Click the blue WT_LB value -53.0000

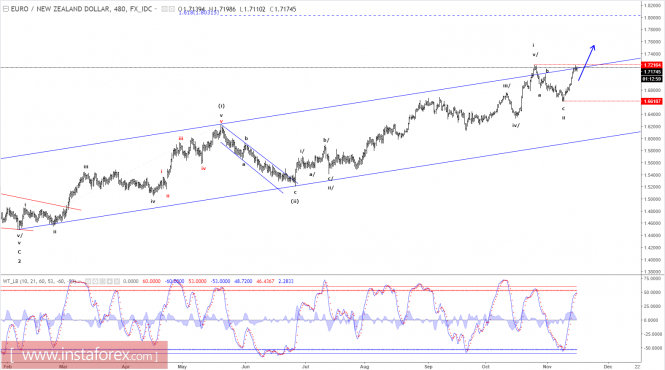coord(221,281)
